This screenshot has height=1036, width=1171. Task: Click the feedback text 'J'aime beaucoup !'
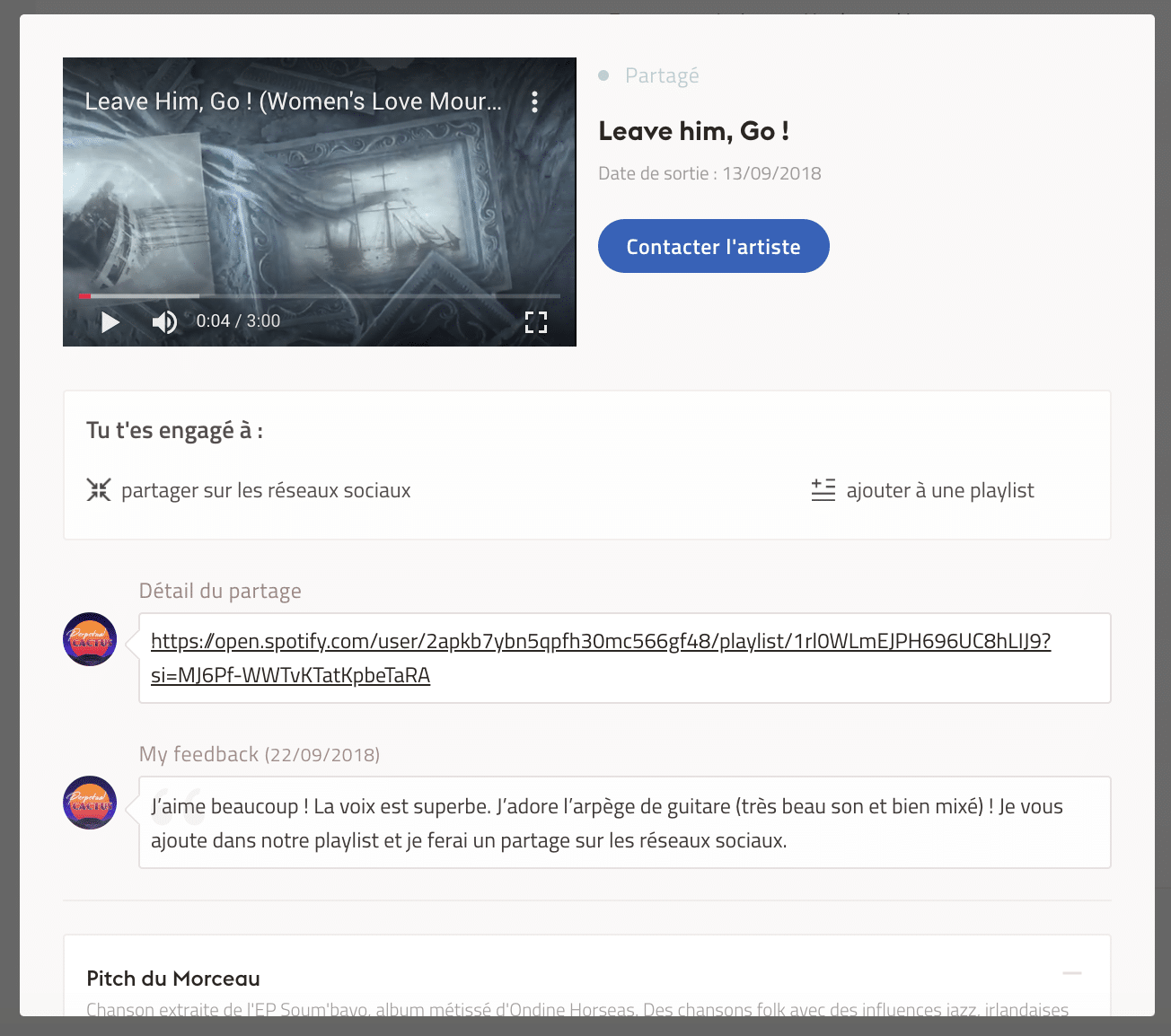click(x=230, y=806)
